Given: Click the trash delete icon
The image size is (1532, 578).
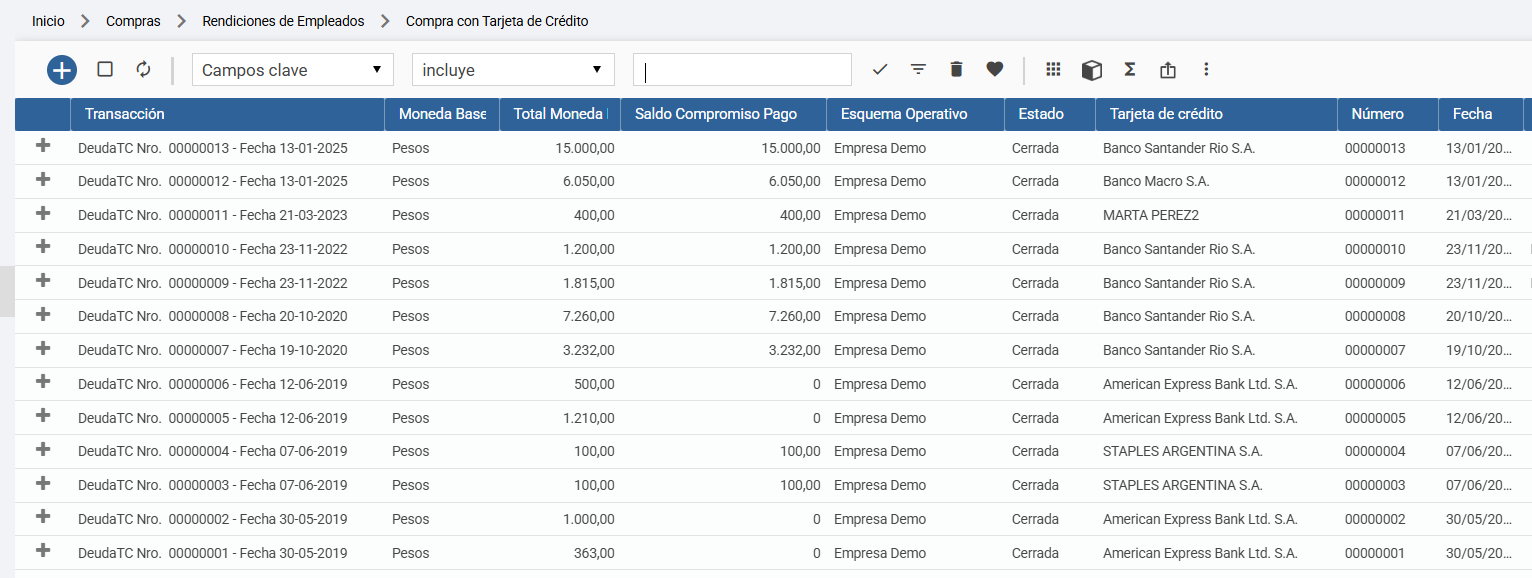Looking at the screenshot, I should 956,69.
